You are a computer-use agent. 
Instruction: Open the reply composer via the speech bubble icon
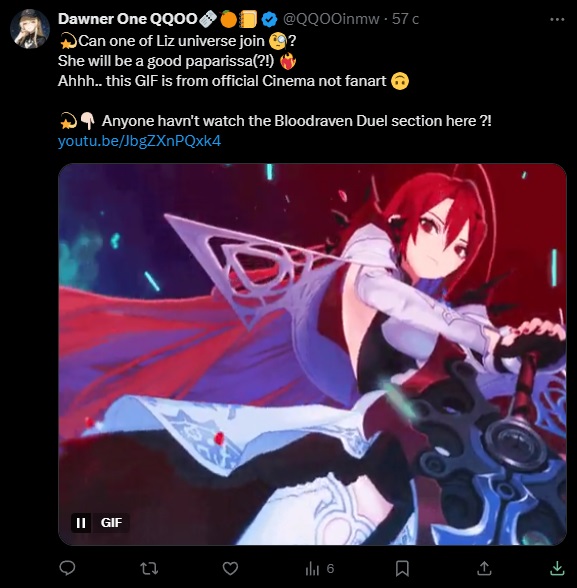(x=67, y=568)
